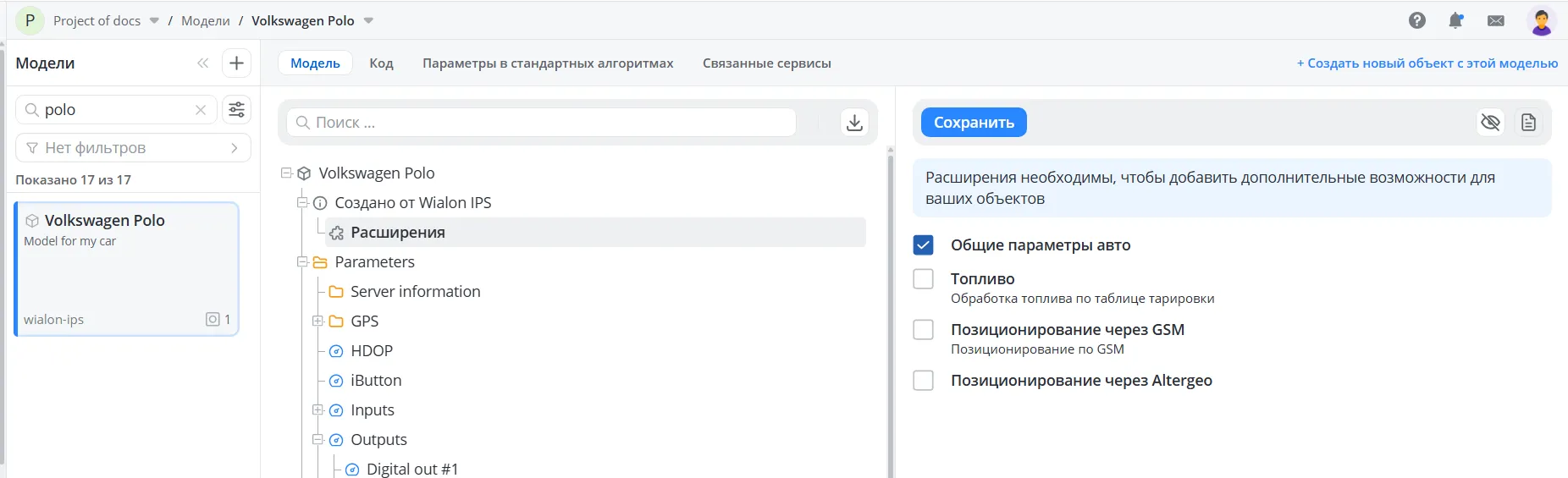Open the user avatar menu

(1542, 21)
